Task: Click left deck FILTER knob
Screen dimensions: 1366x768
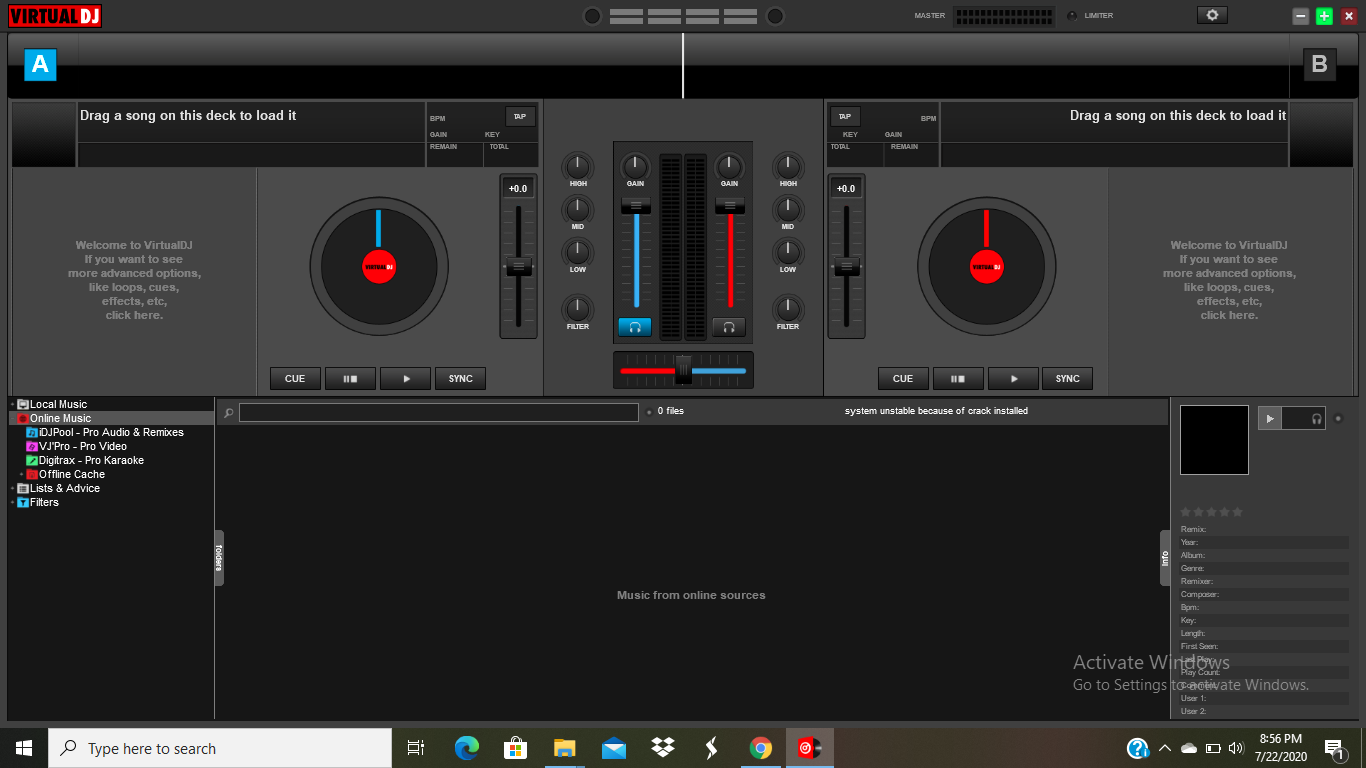Action: tap(578, 308)
